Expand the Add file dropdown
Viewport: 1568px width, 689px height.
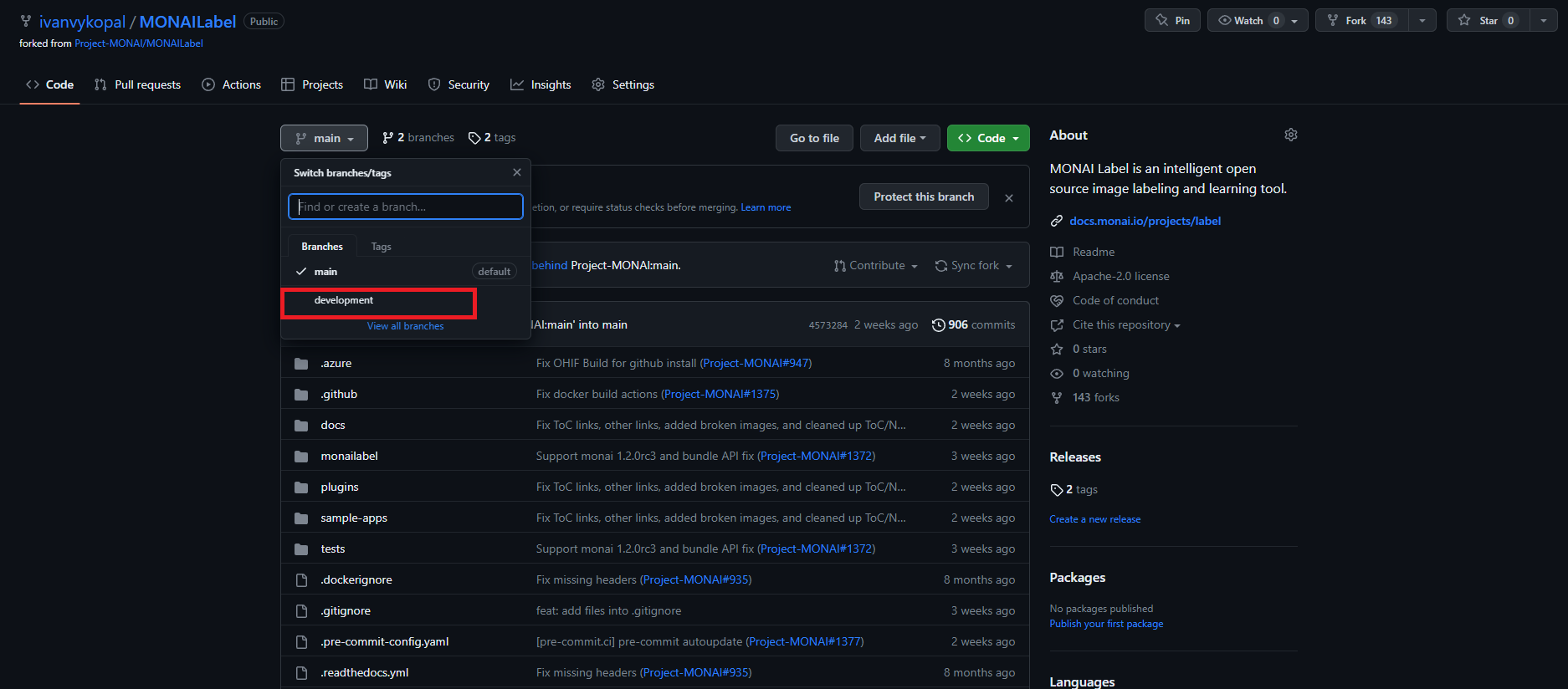point(900,138)
